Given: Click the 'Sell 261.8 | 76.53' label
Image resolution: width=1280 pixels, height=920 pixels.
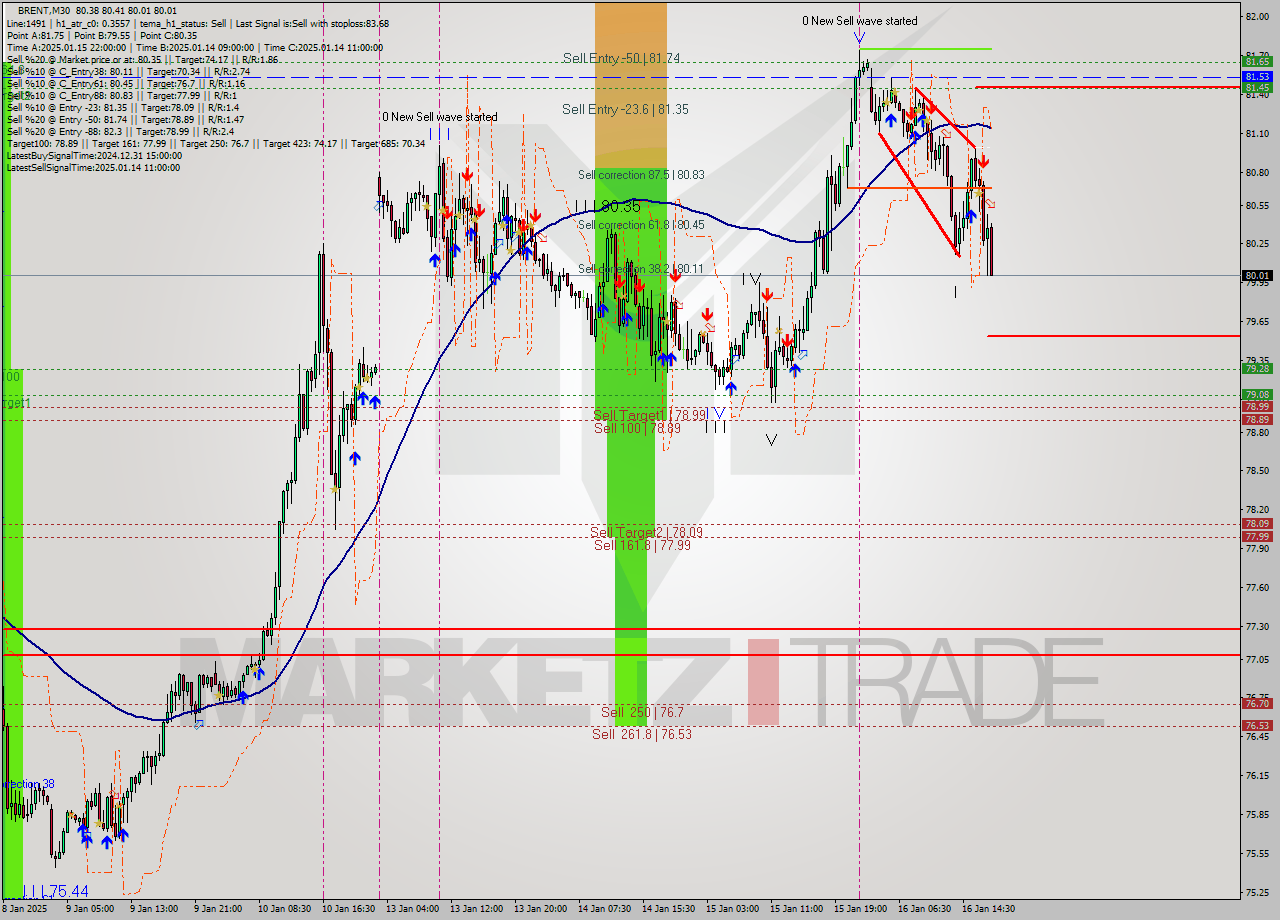Looking at the screenshot, I should pos(642,734).
